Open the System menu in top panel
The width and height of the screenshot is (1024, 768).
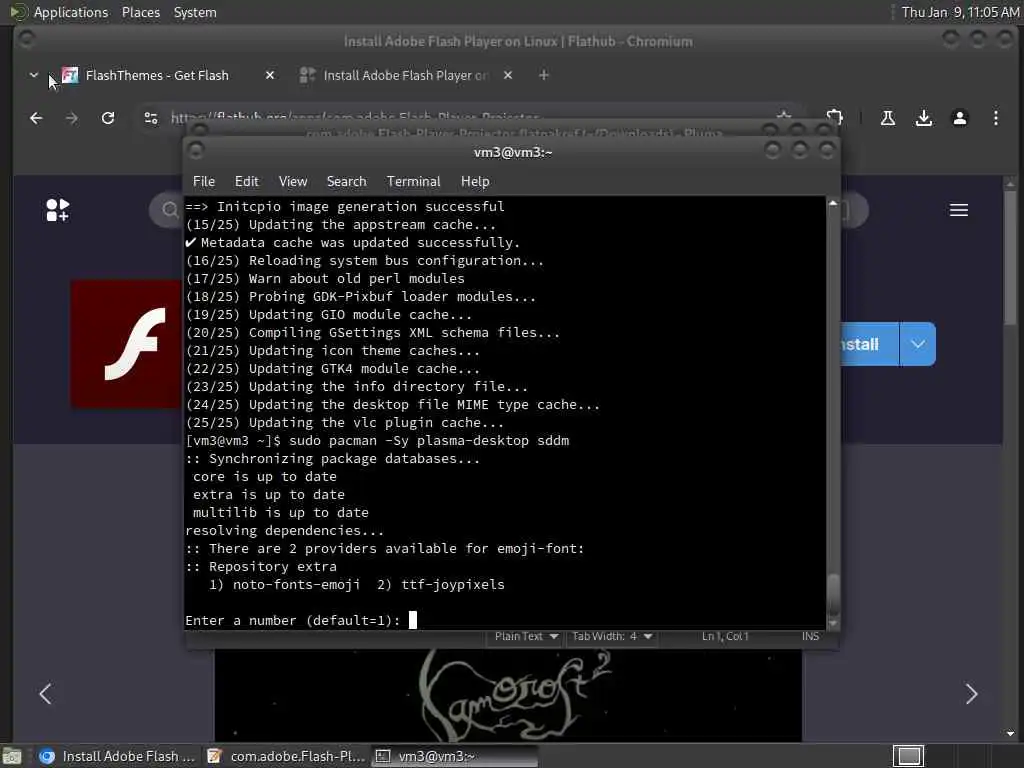195,12
